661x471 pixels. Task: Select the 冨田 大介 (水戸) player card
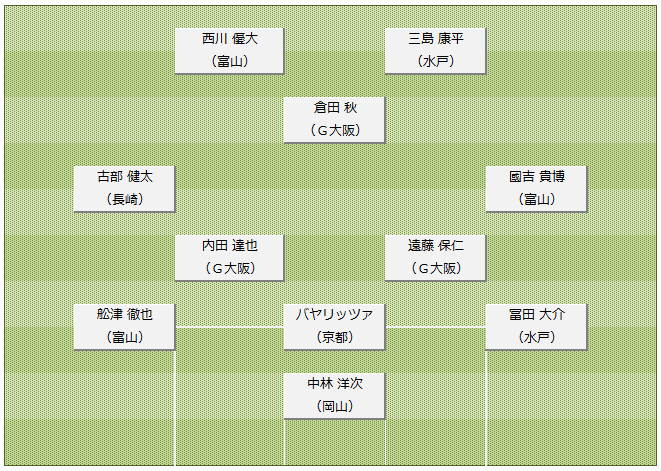pos(536,327)
